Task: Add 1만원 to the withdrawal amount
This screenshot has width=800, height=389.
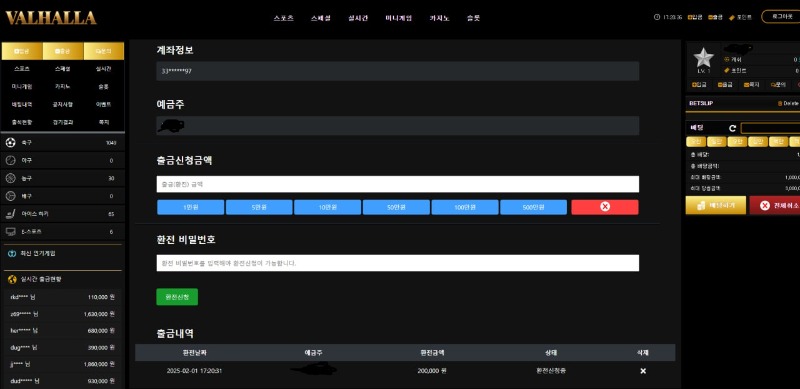Action: tap(190, 207)
